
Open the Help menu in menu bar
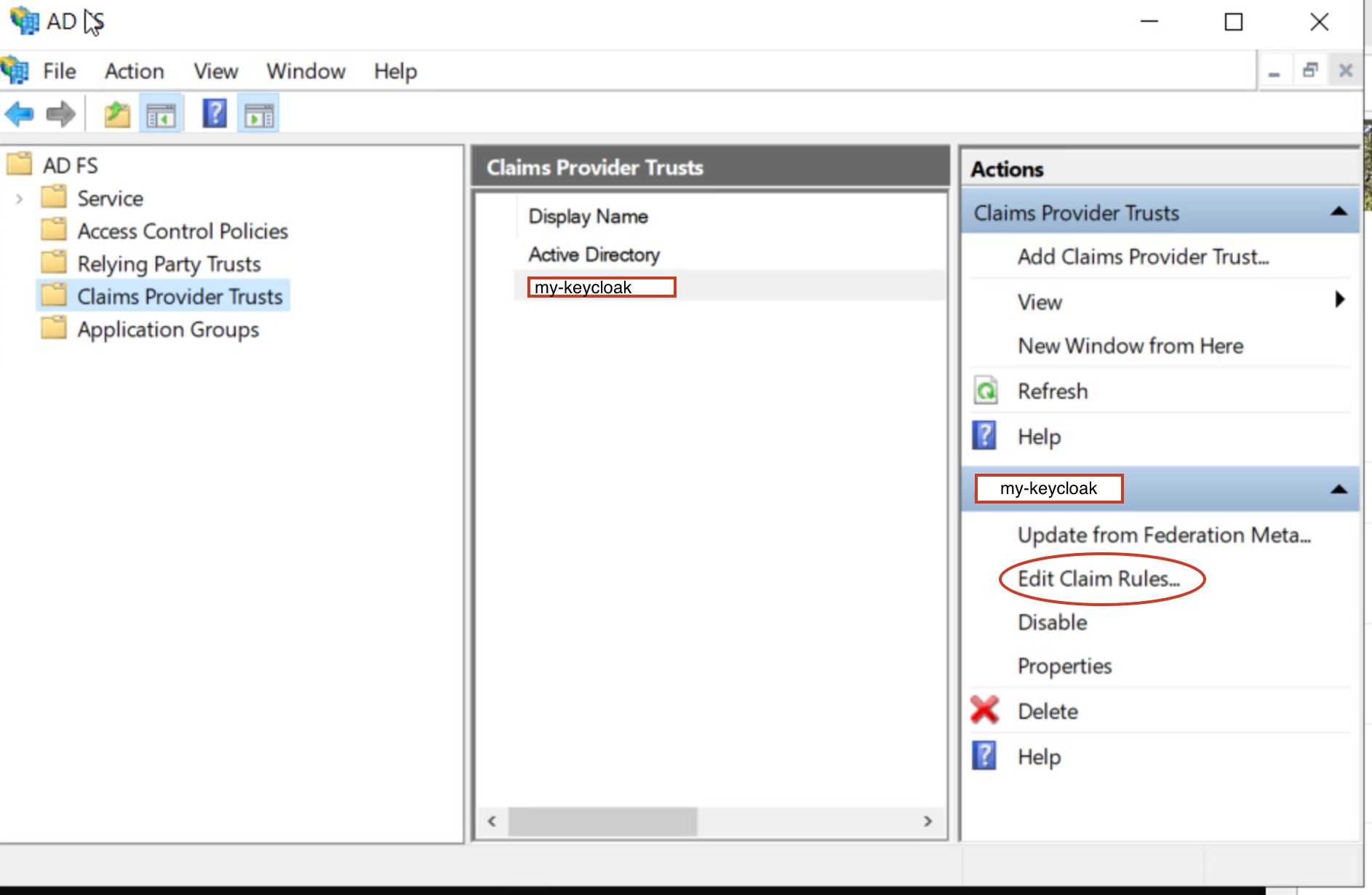[395, 72]
